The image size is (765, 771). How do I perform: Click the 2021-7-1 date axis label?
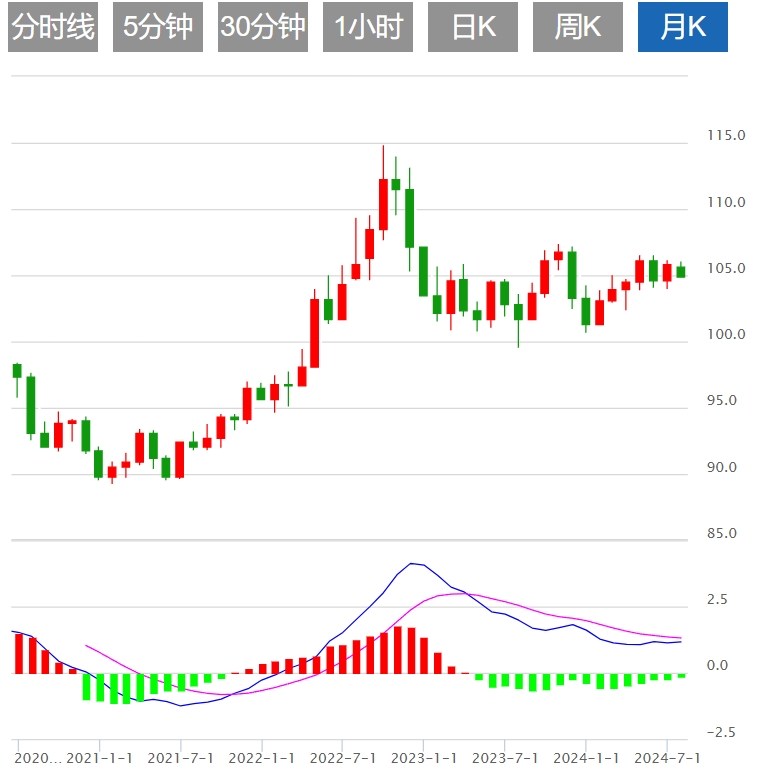pyautogui.click(x=180, y=758)
